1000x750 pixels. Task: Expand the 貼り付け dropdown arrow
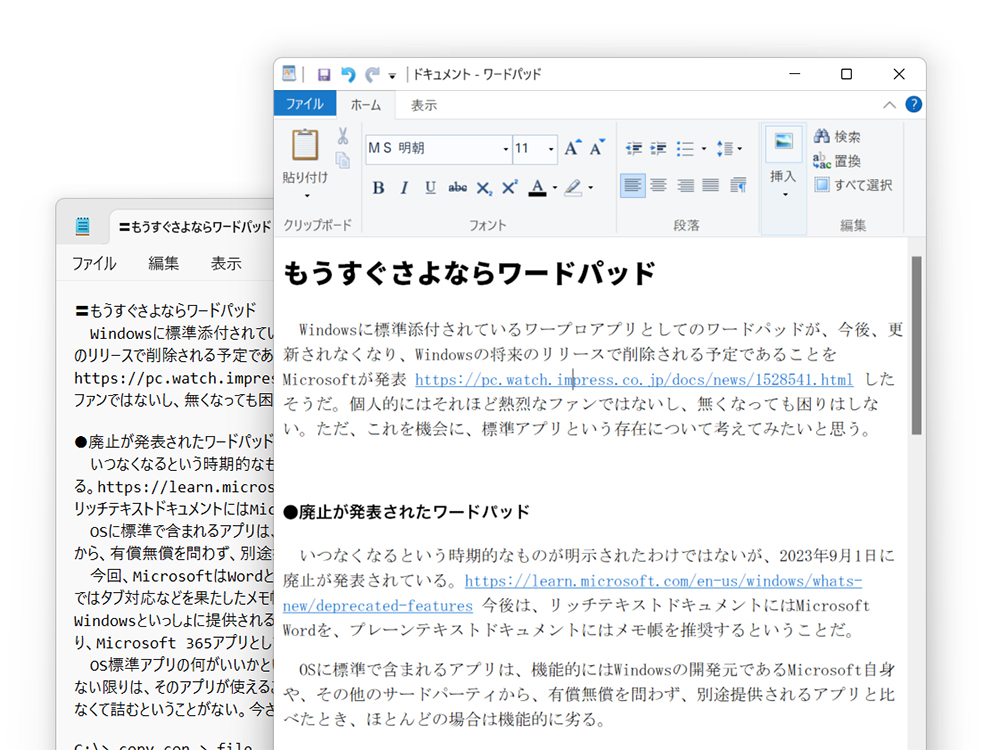(x=306, y=196)
